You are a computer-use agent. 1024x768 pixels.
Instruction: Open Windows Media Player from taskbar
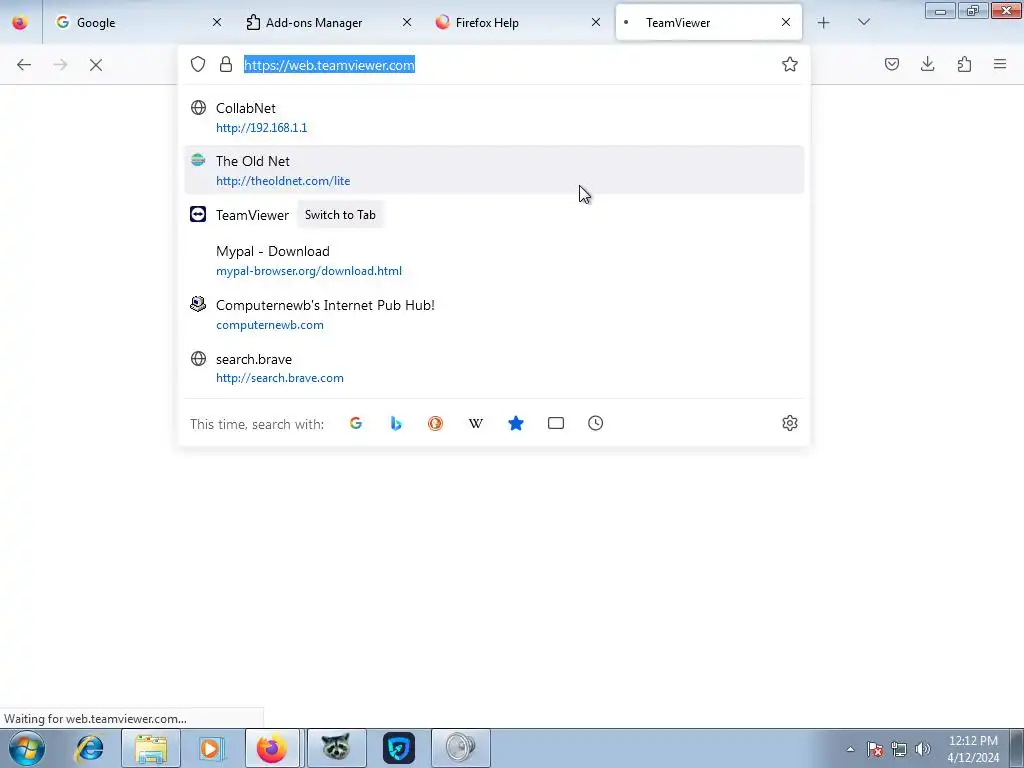point(212,748)
